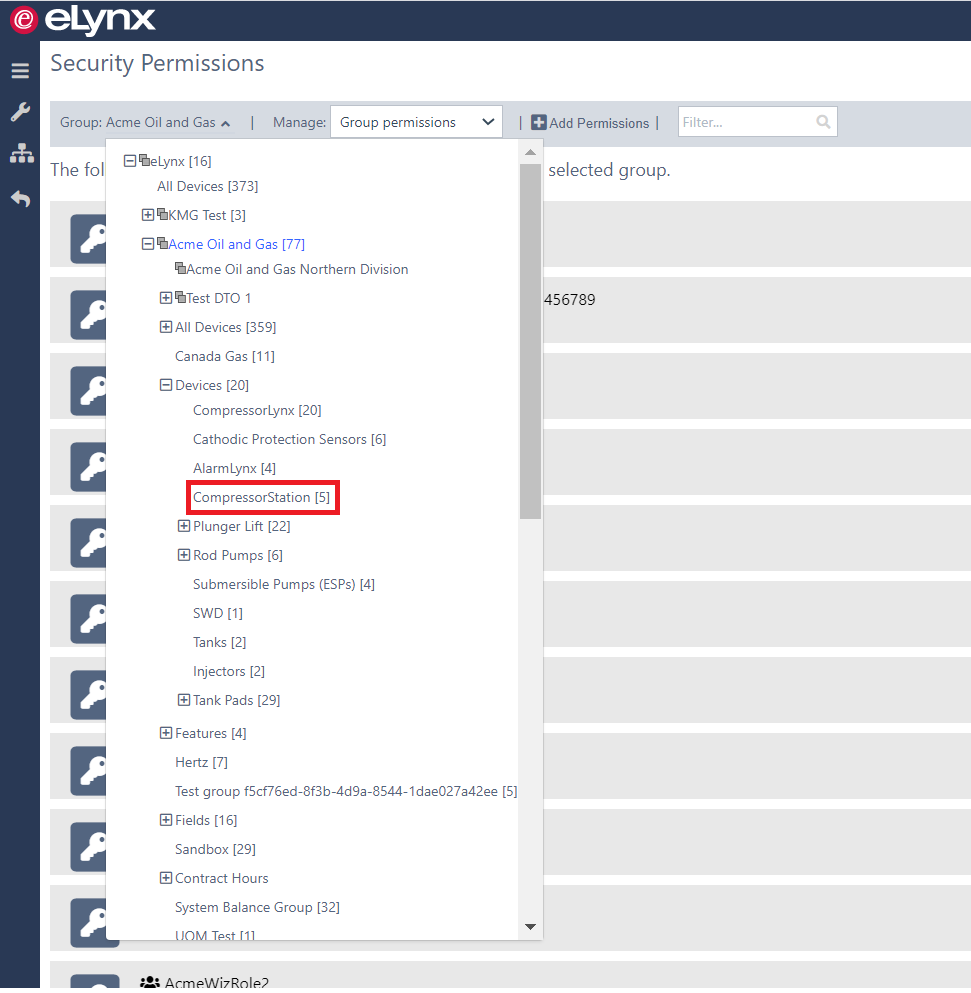The image size is (971, 993).
Task: Select Acme Oil and Gas Northern Division
Action: click(x=297, y=269)
